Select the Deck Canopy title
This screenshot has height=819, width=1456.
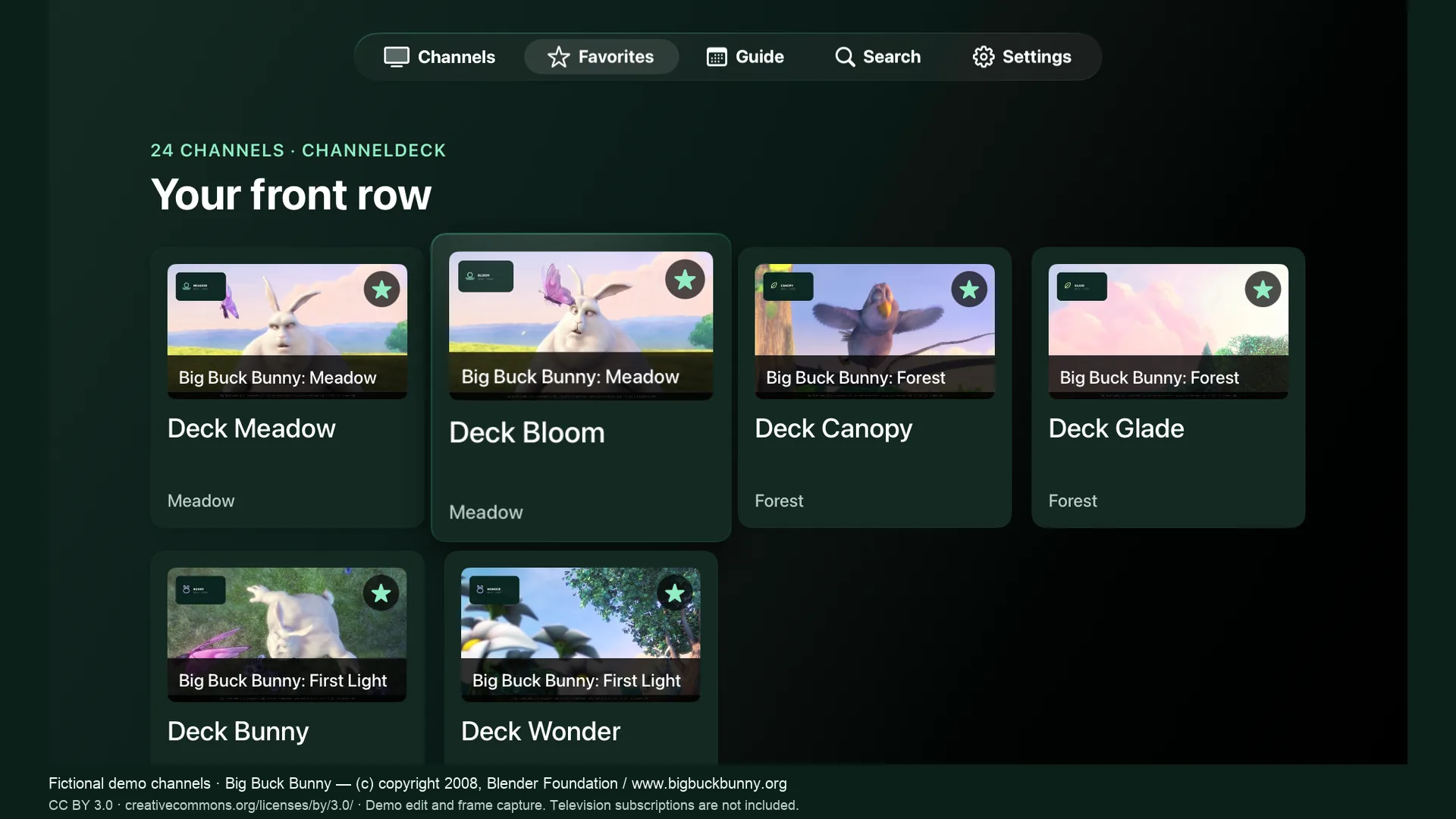click(833, 429)
